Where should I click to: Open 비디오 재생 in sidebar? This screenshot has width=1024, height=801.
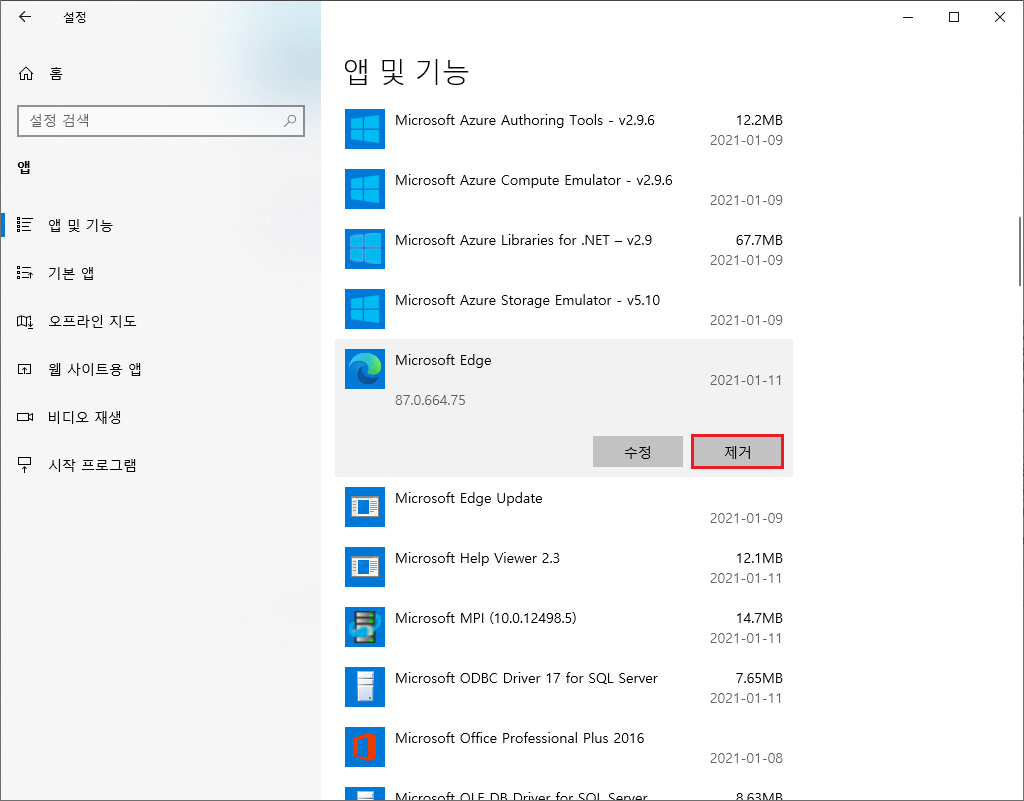tap(84, 417)
